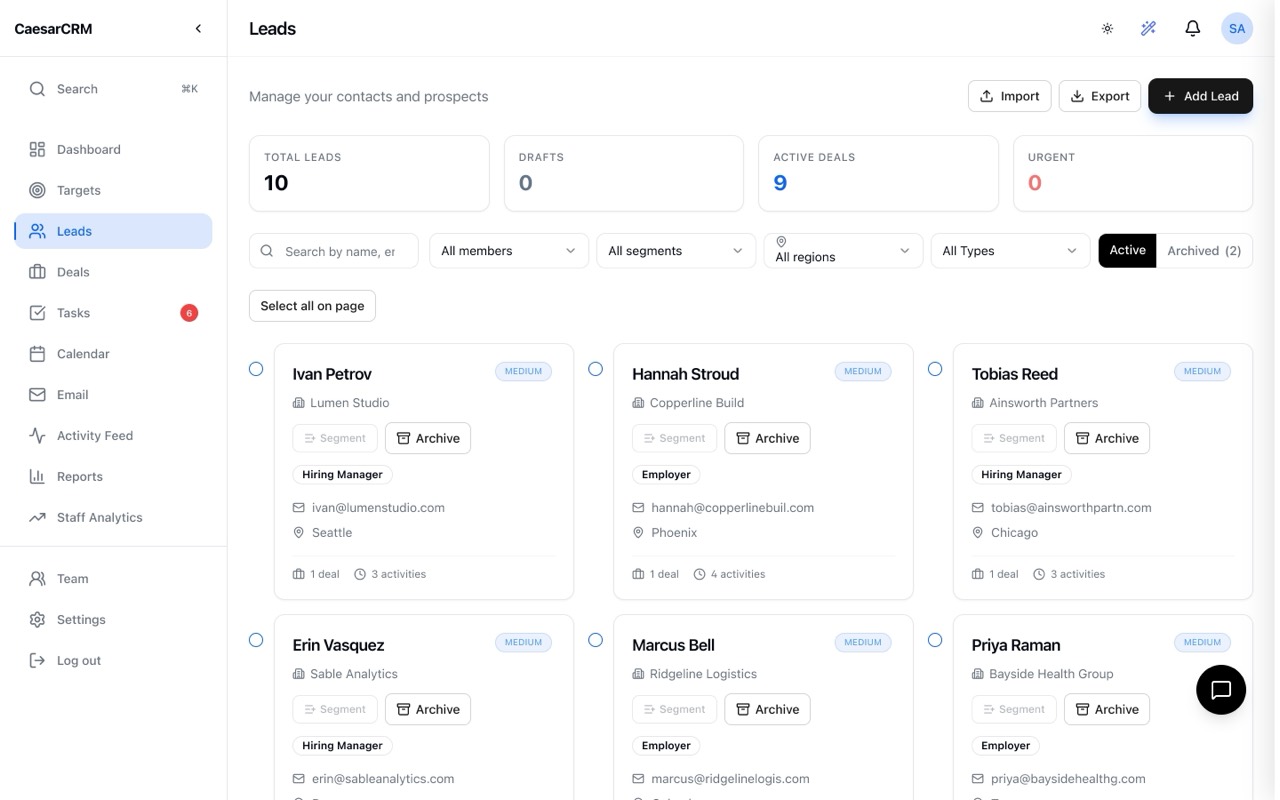Click the Staff Analytics trend icon

[37, 518]
